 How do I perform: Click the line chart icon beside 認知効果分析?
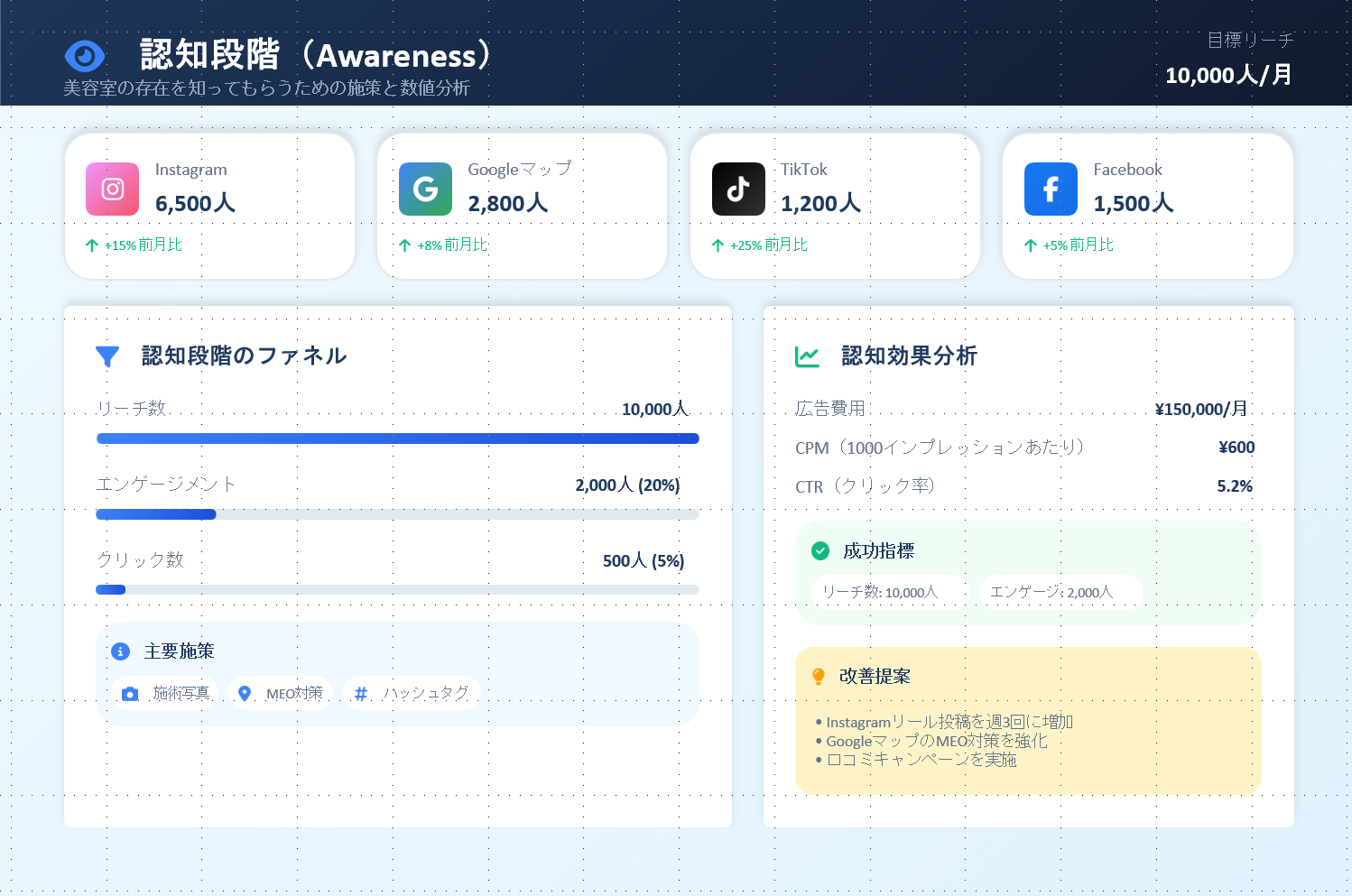807,356
